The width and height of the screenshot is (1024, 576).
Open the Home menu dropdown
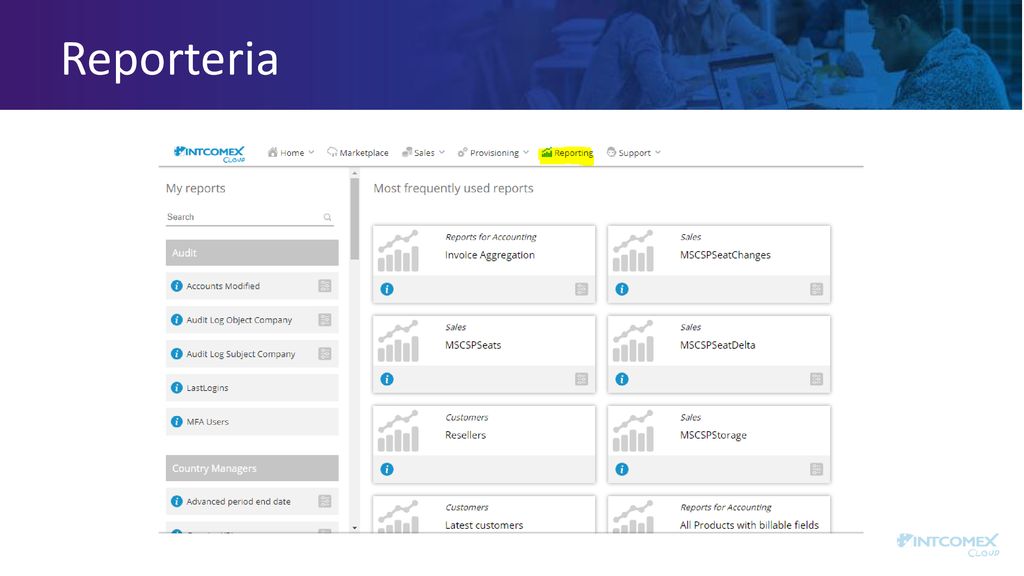click(x=291, y=153)
